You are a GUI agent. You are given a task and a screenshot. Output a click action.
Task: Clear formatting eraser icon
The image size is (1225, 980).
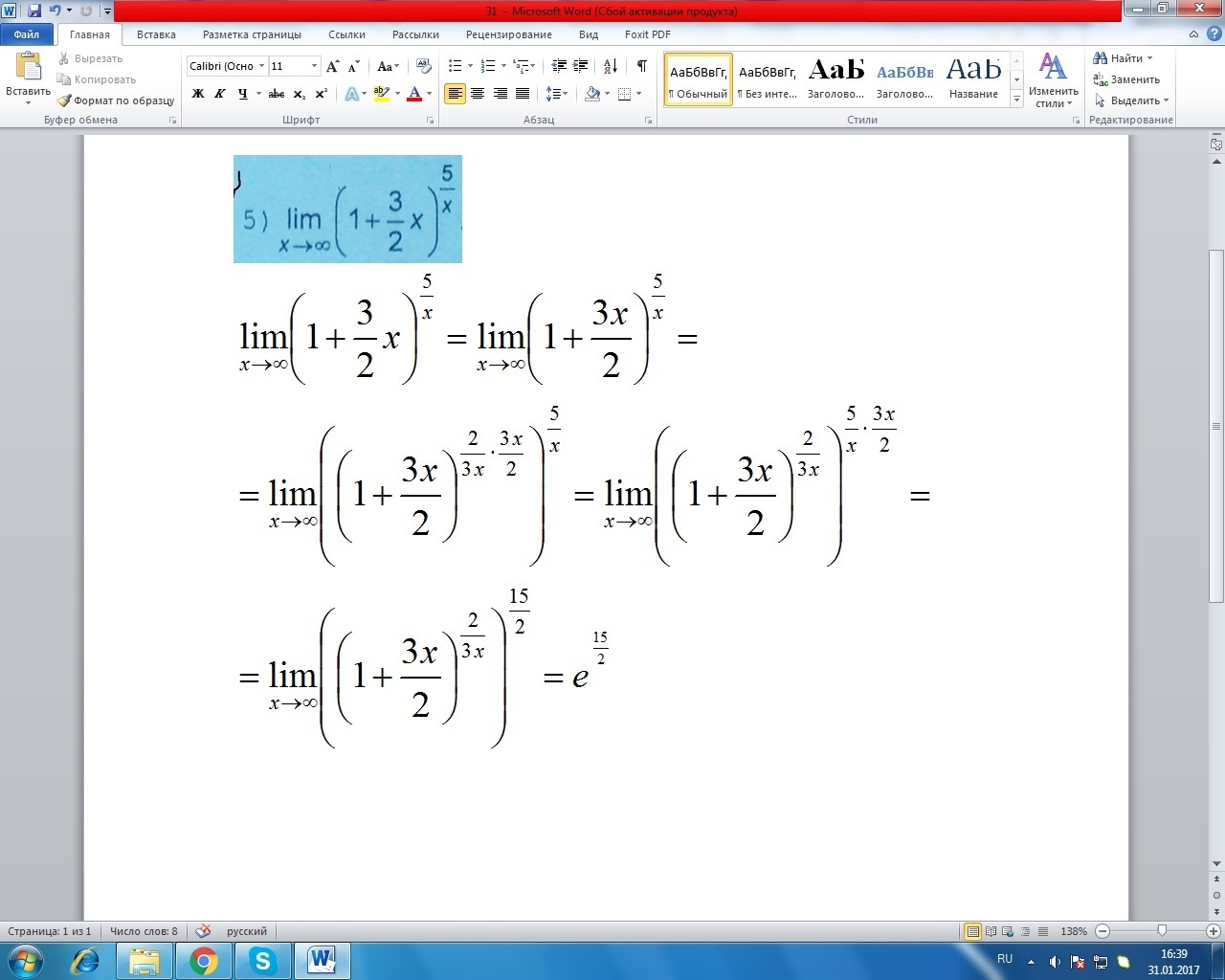425,66
